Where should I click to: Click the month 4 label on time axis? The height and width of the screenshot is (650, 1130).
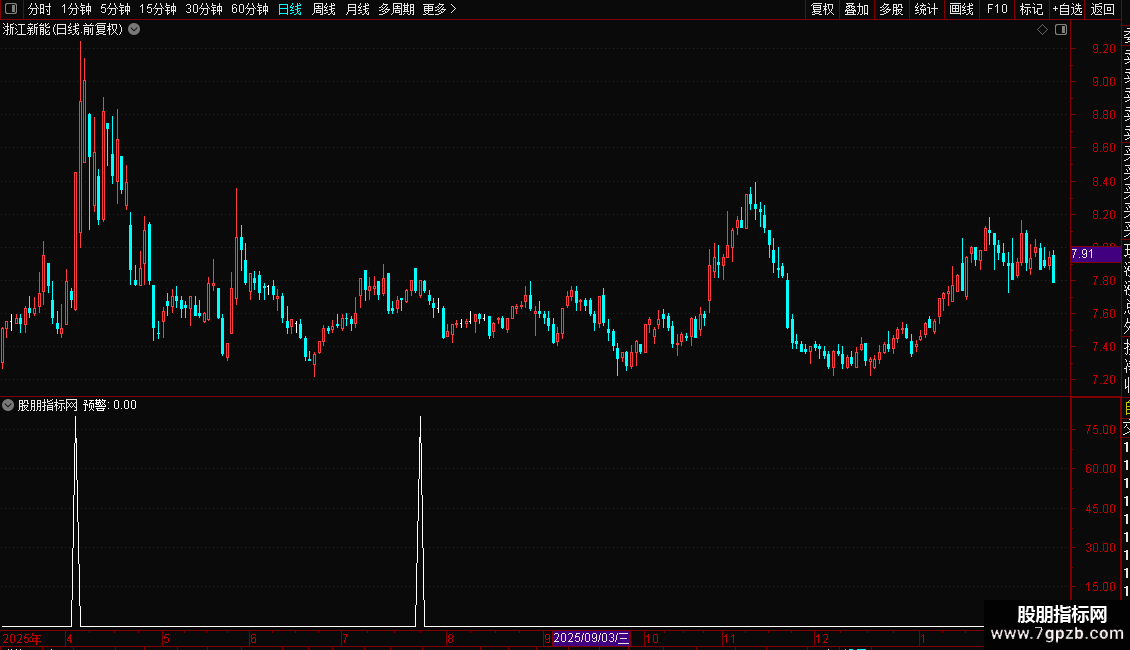coord(69,638)
